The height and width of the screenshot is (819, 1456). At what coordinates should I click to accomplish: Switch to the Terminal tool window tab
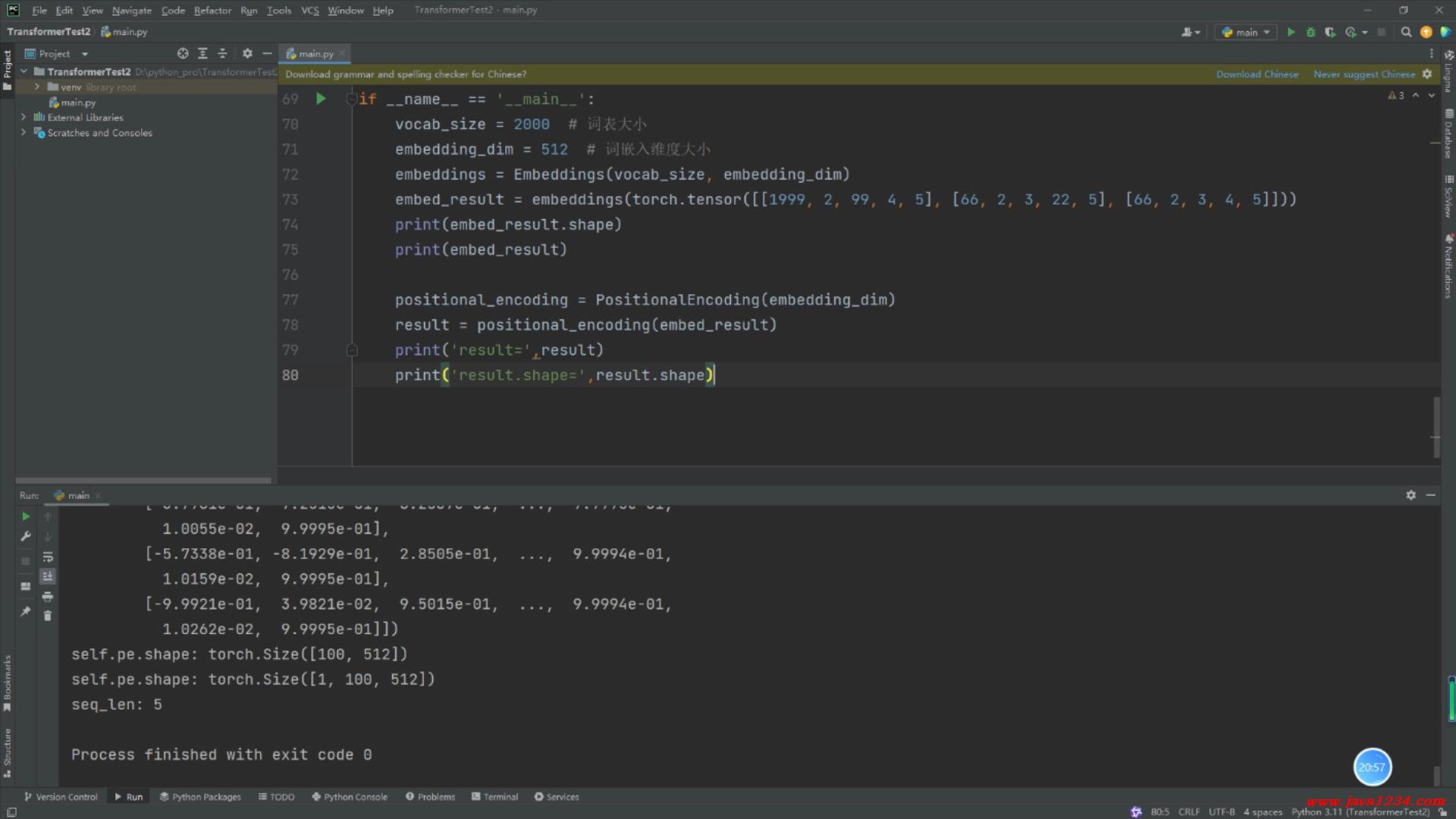click(494, 797)
